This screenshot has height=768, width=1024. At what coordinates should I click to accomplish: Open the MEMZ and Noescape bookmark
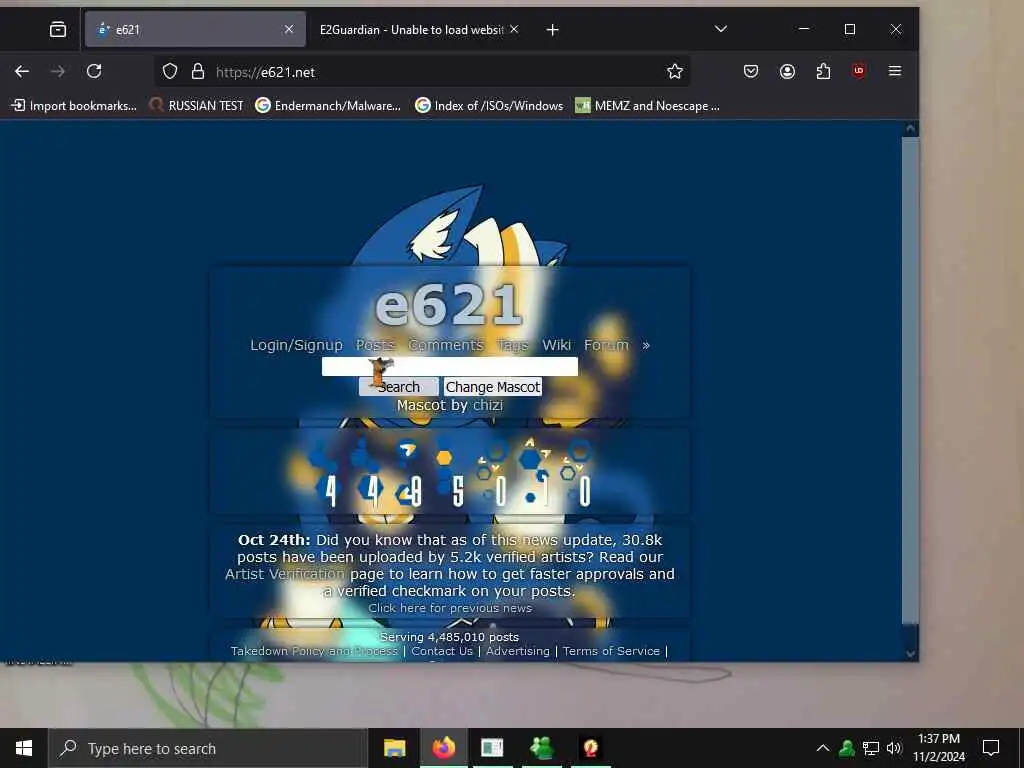(x=647, y=106)
